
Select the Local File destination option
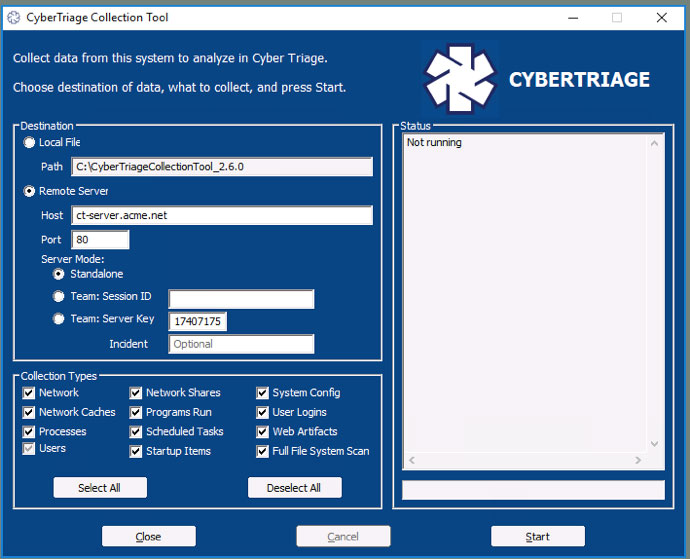pyautogui.click(x=29, y=143)
